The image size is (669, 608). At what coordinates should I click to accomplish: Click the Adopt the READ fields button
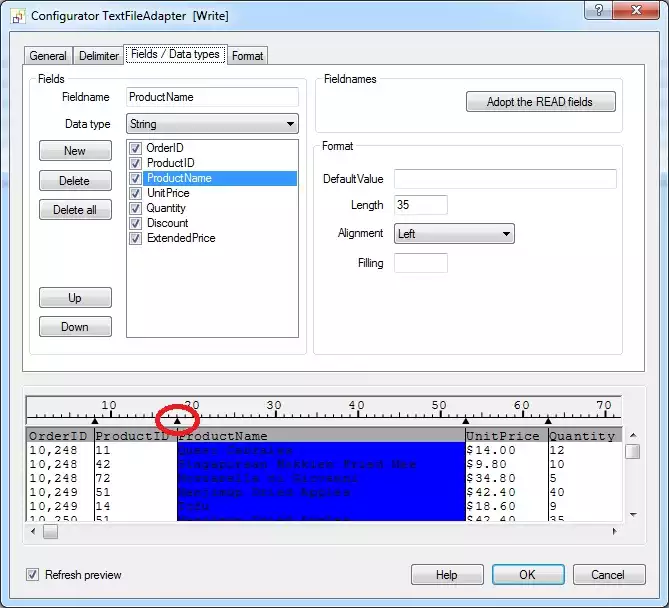tap(540, 102)
